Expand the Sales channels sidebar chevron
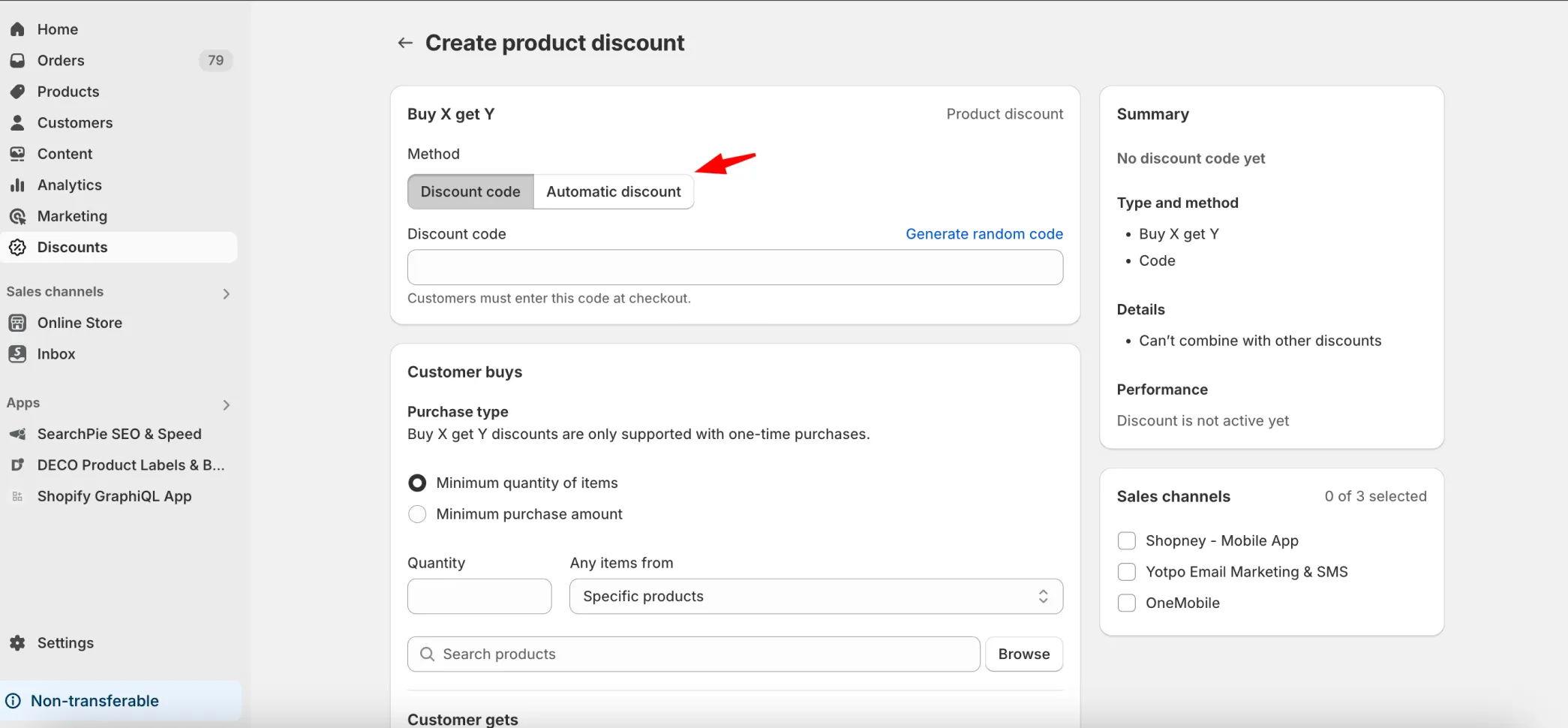Viewport: 1568px width, 728px height. 226,293
